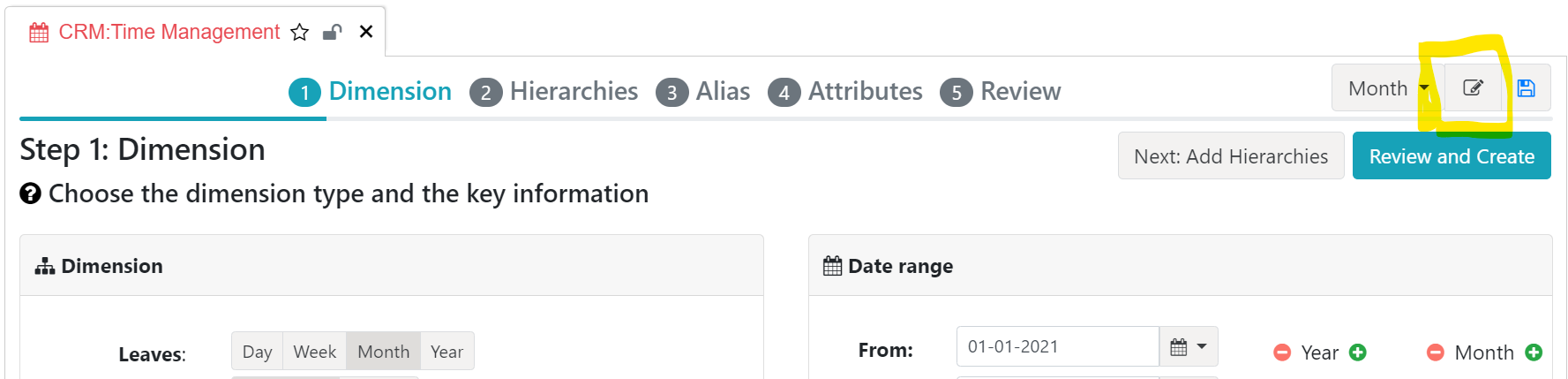Select Week as the leaves level
Image resolution: width=1568 pixels, height=379 pixels.
[314, 352]
